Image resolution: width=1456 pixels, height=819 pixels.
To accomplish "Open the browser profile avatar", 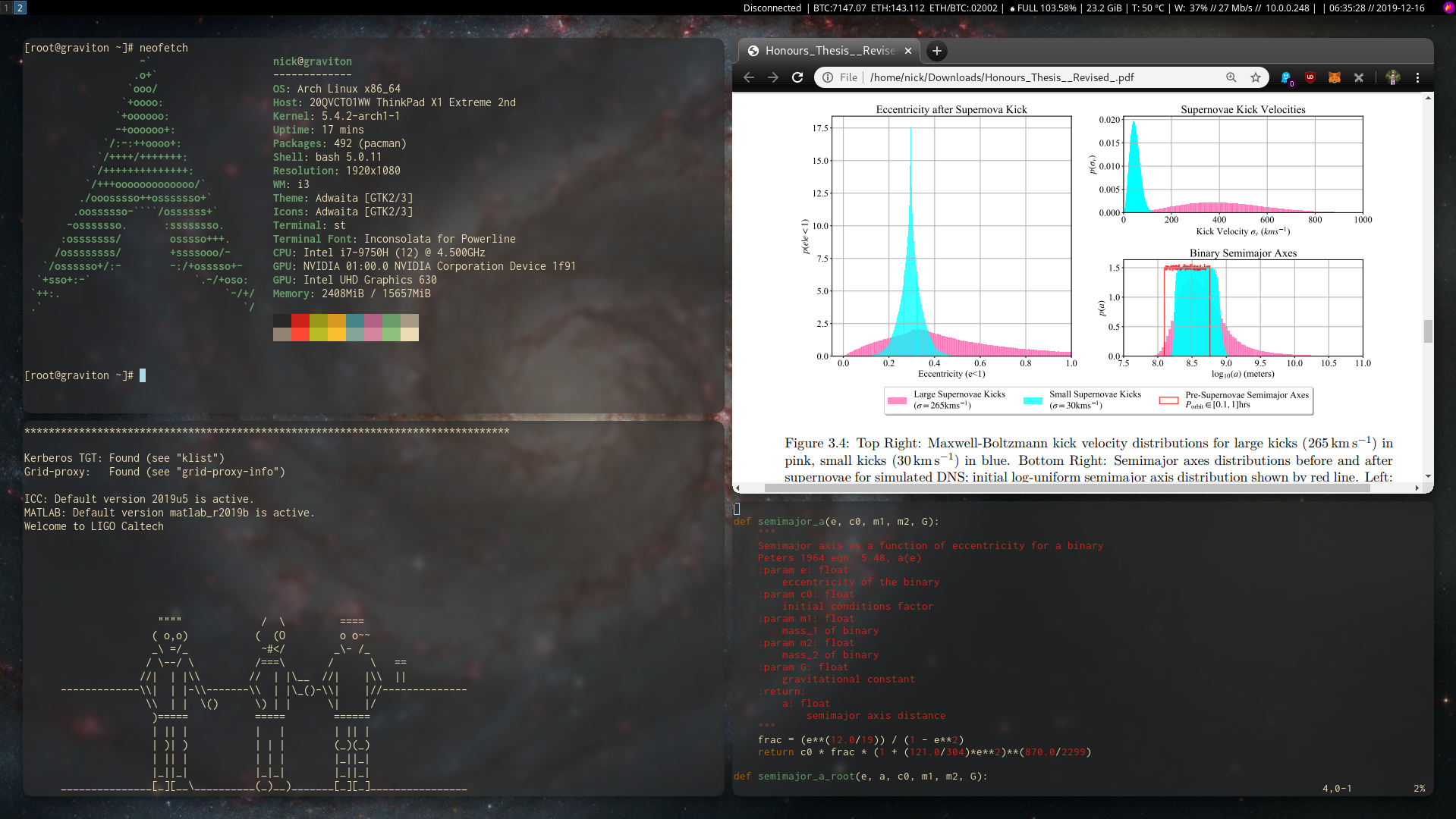I will (1393, 77).
